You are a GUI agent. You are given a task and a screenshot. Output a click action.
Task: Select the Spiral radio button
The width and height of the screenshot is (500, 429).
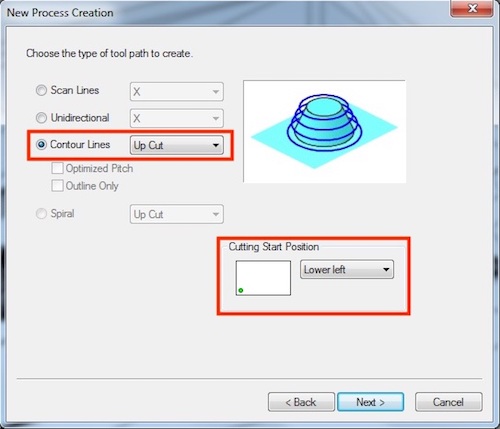41,213
